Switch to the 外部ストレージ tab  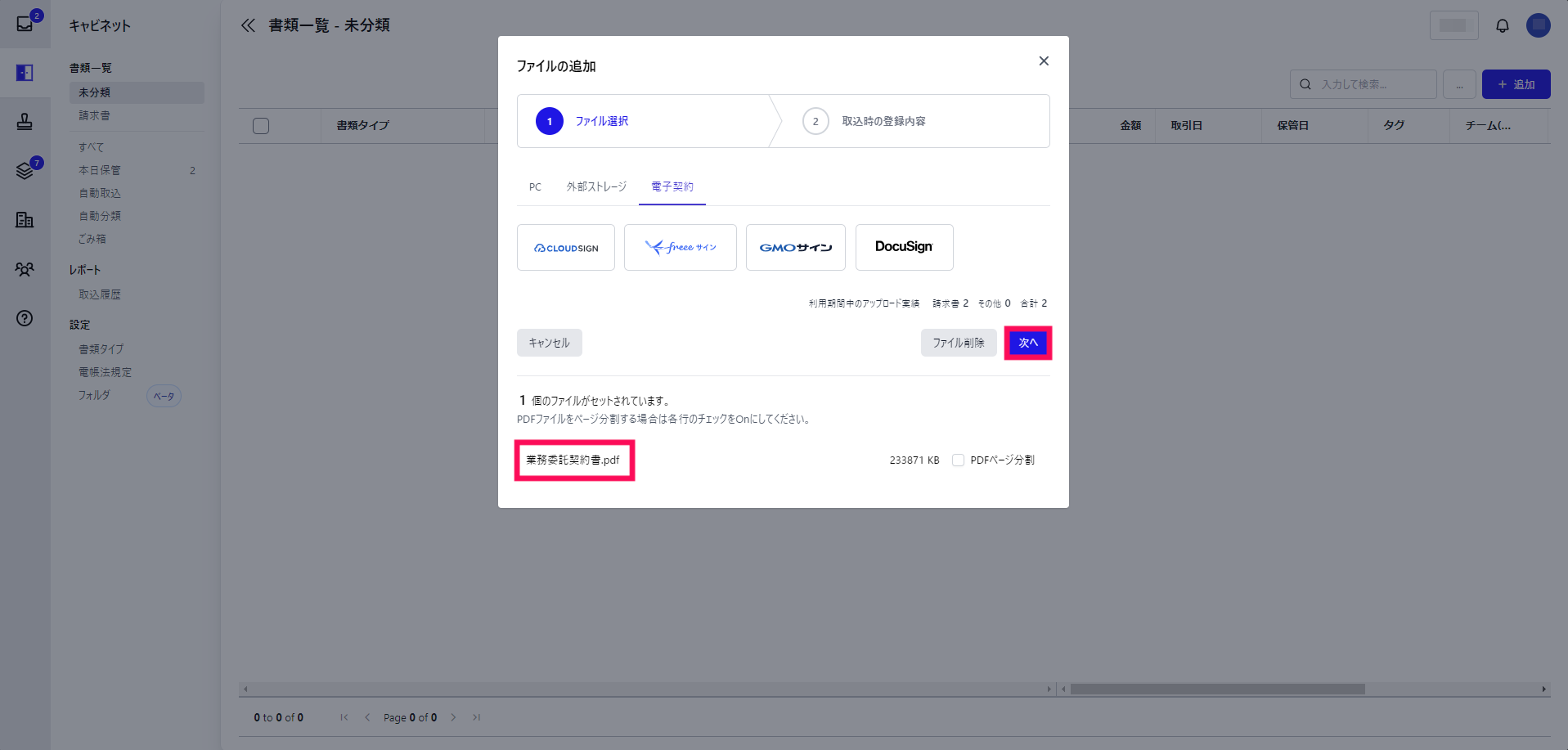click(x=596, y=187)
